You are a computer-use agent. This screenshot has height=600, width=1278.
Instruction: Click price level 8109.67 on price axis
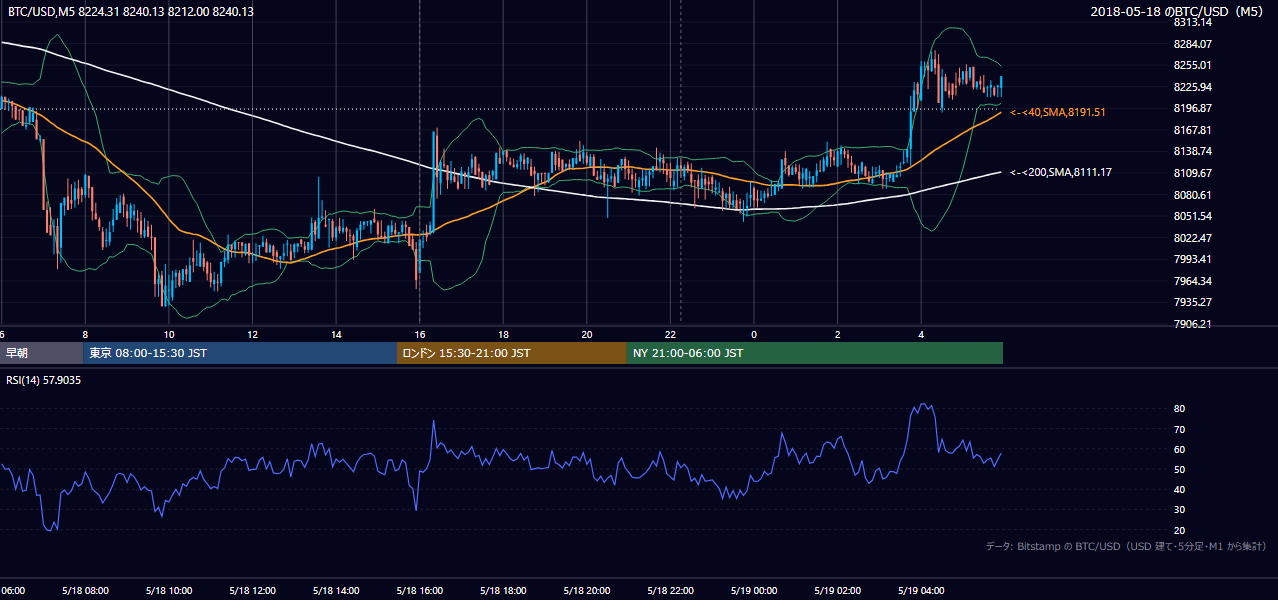point(1192,173)
